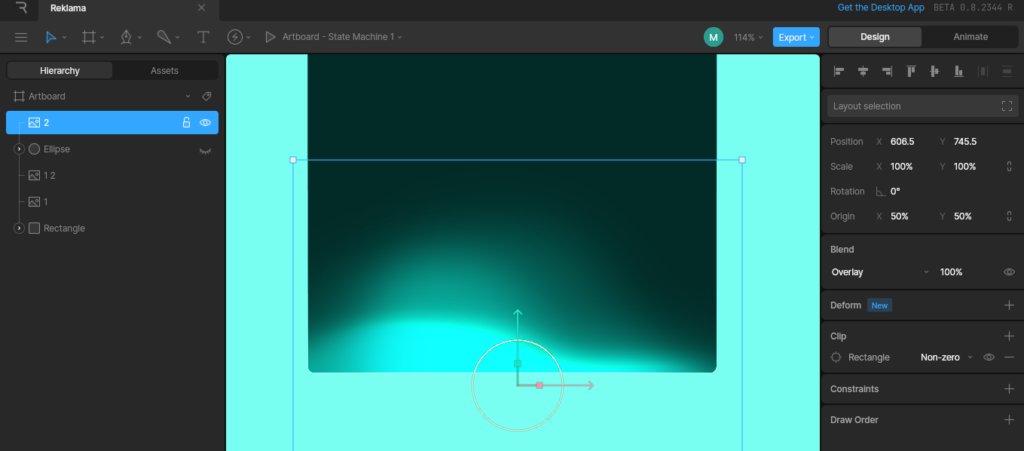Play the Artboard State Machine 1

point(270,37)
